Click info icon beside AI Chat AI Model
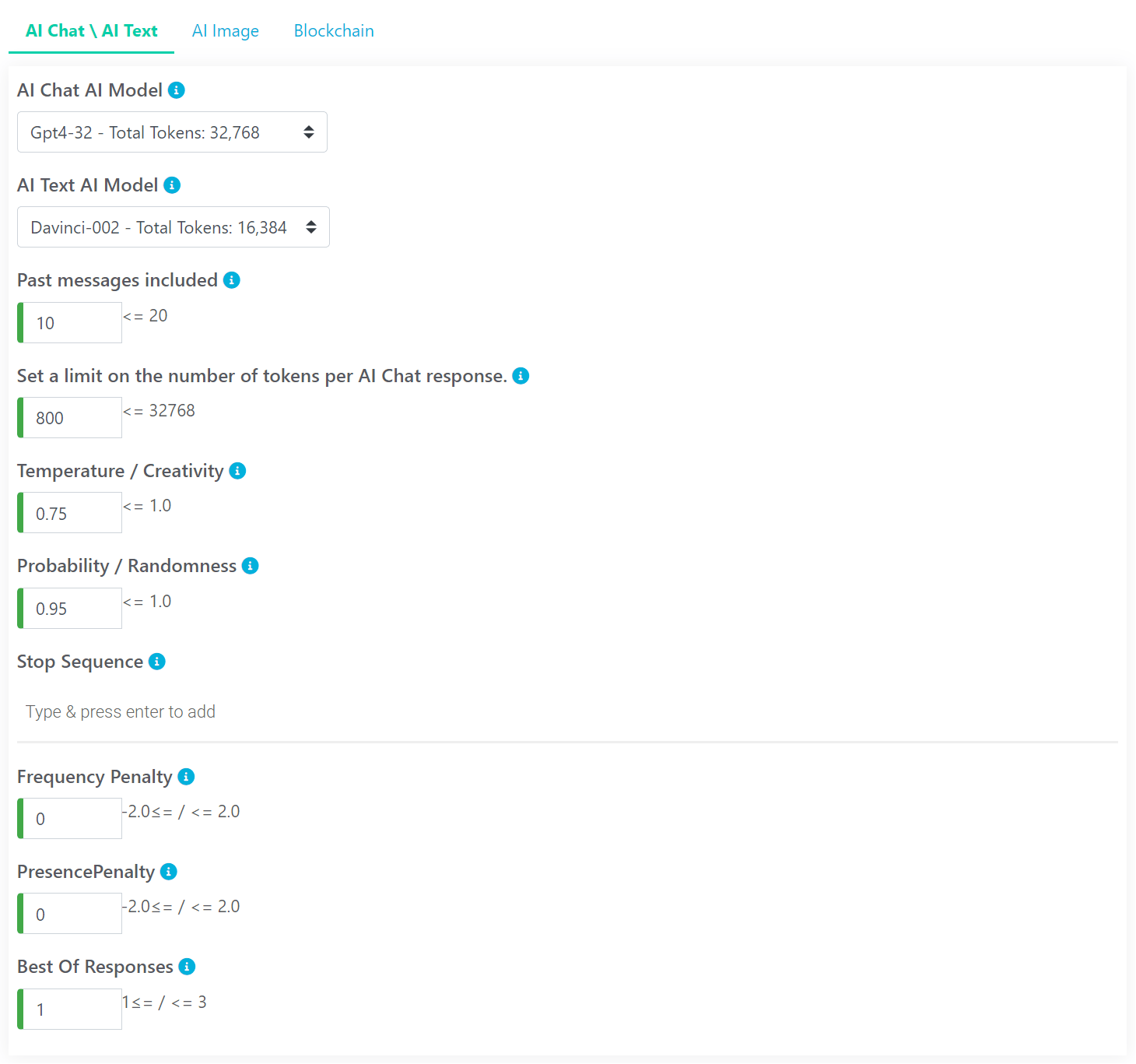 point(177,90)
